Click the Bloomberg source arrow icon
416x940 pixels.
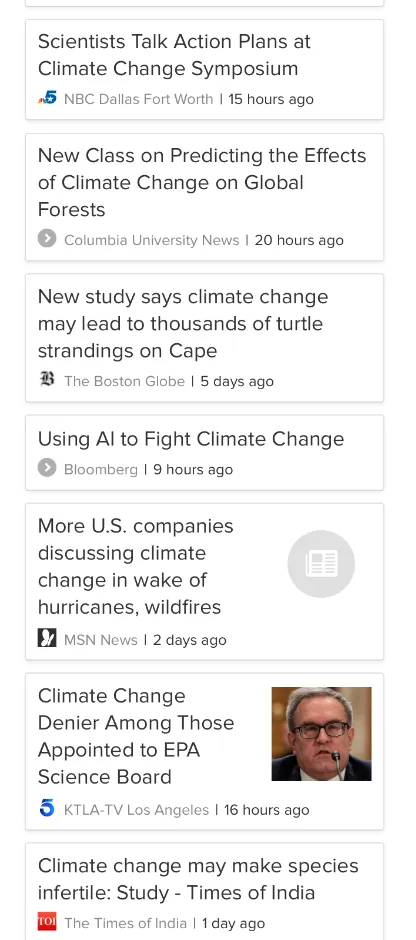[47, 468]
